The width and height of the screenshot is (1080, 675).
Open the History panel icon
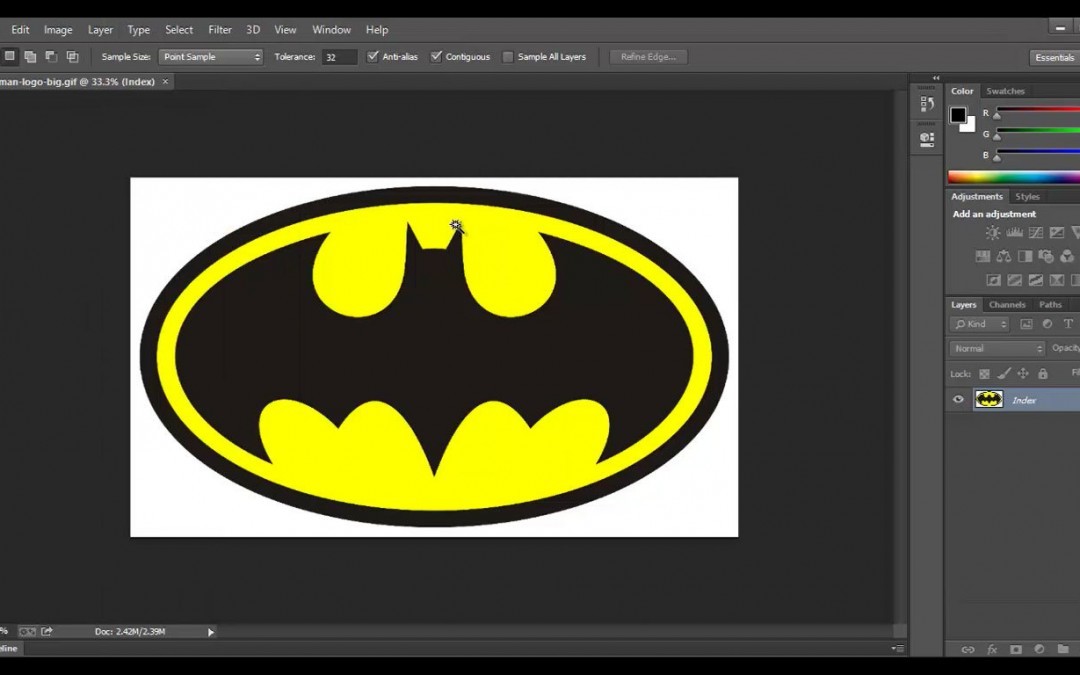[x=927, y=104]
